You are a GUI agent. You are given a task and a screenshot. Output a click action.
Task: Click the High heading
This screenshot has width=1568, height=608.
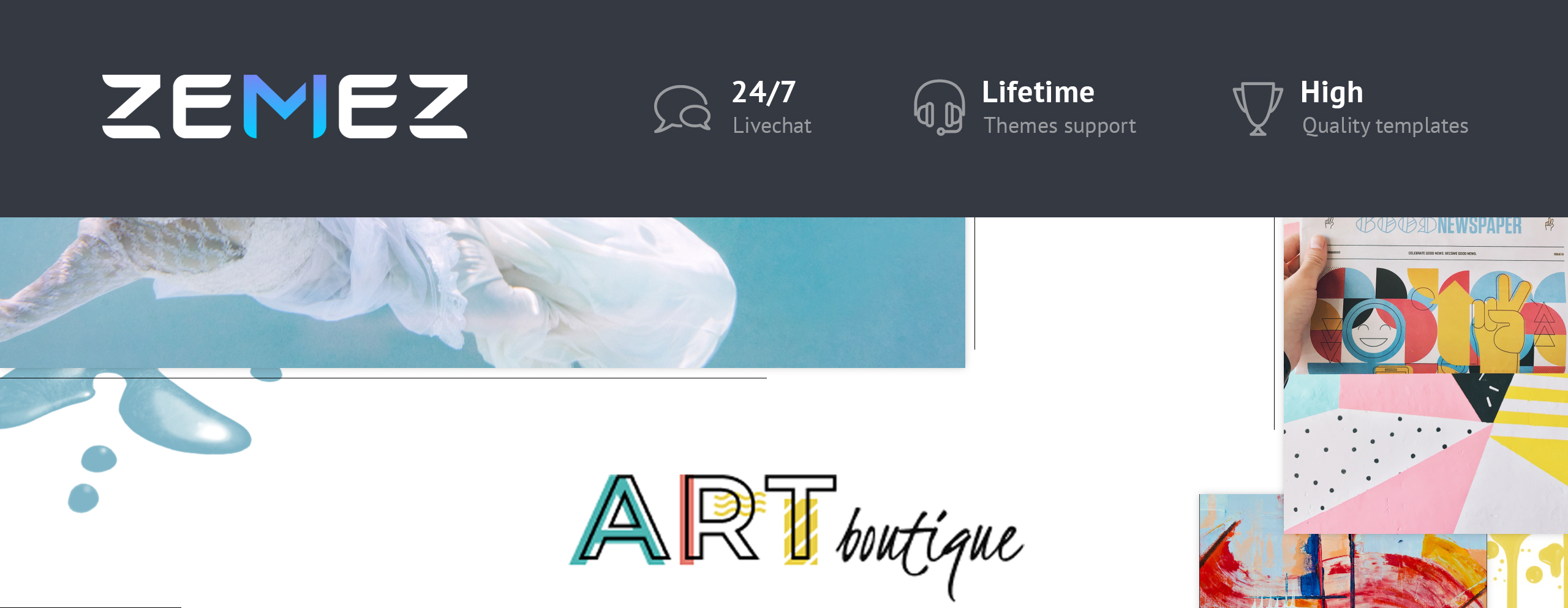click(1332, 94)
